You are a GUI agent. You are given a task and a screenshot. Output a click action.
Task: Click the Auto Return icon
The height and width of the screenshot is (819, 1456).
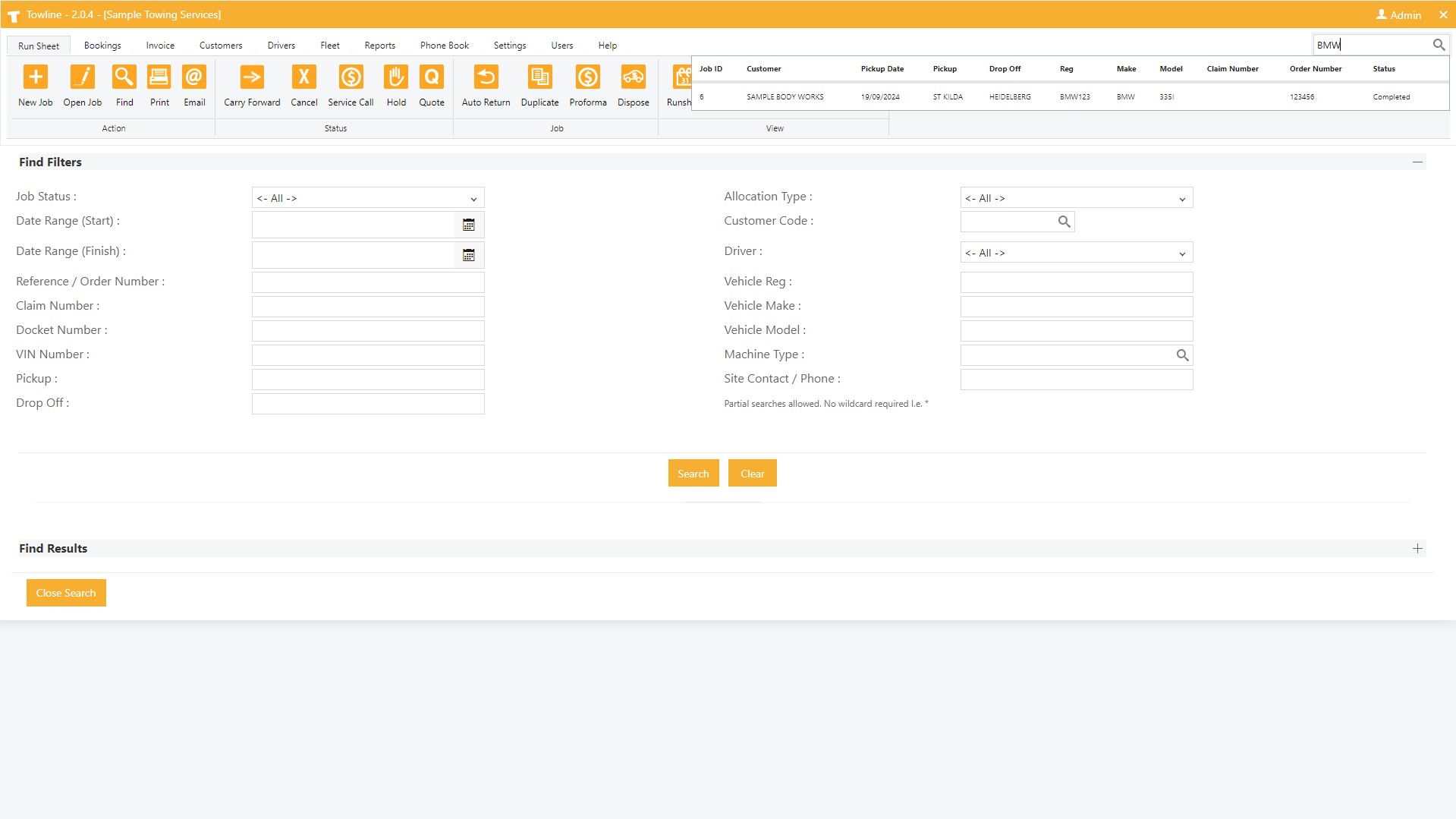pyautogui.click(x=486, y=77)
